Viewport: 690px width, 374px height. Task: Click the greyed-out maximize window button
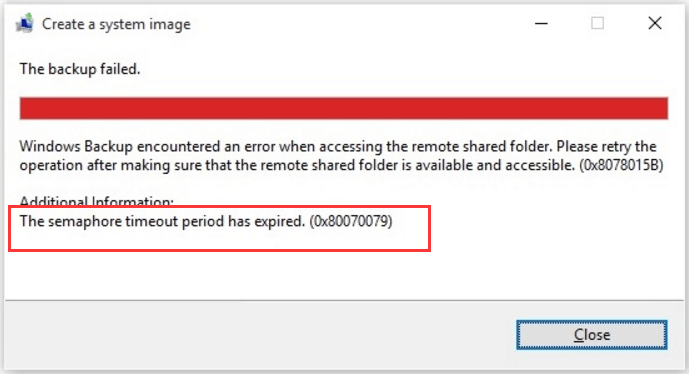[597, 23]
